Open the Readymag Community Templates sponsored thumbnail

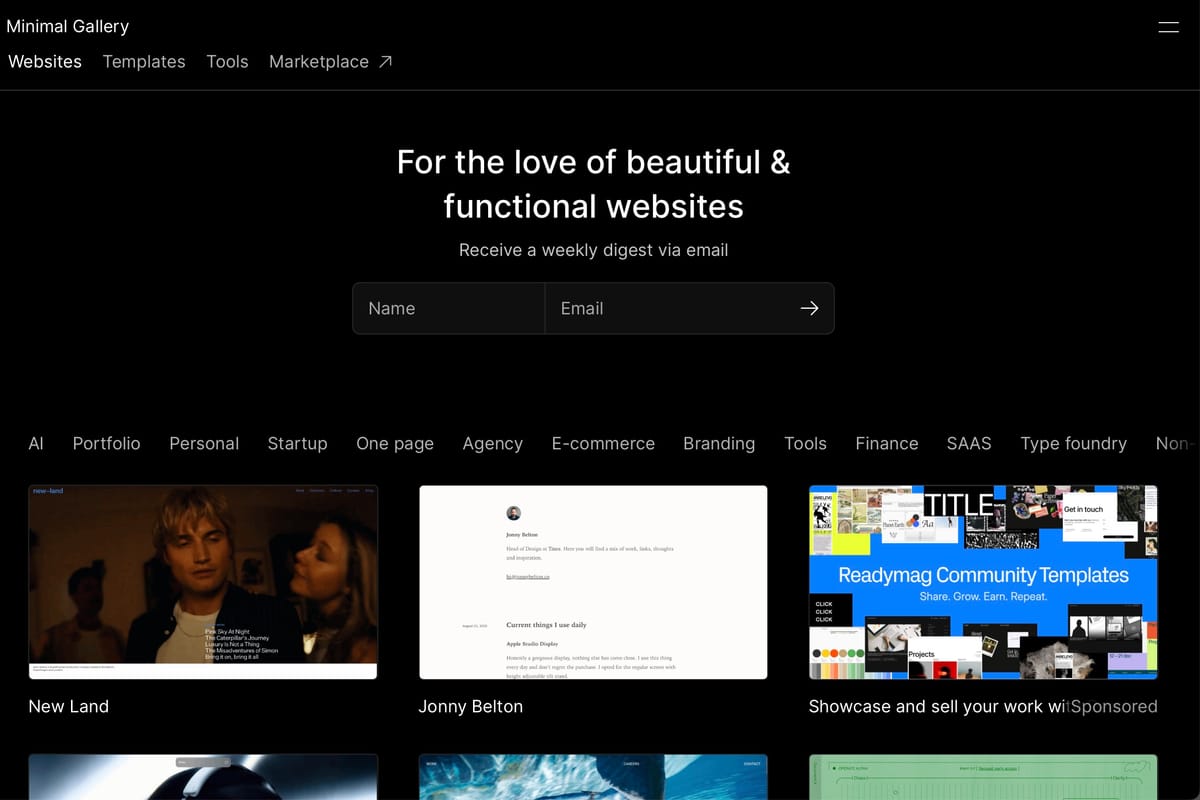pyautogui.click(x=983, y=582)
